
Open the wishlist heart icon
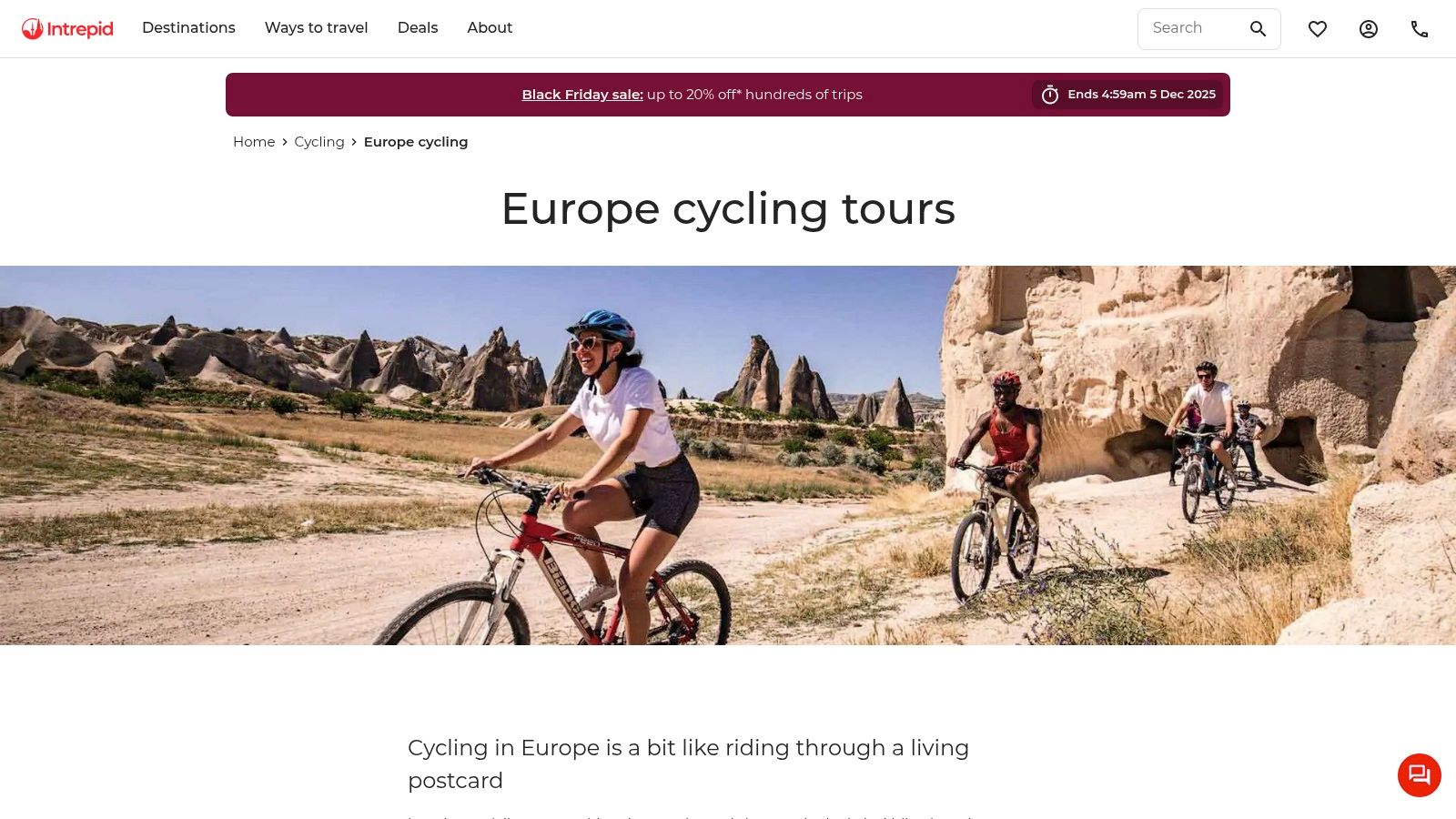(x=1318, y=29)
